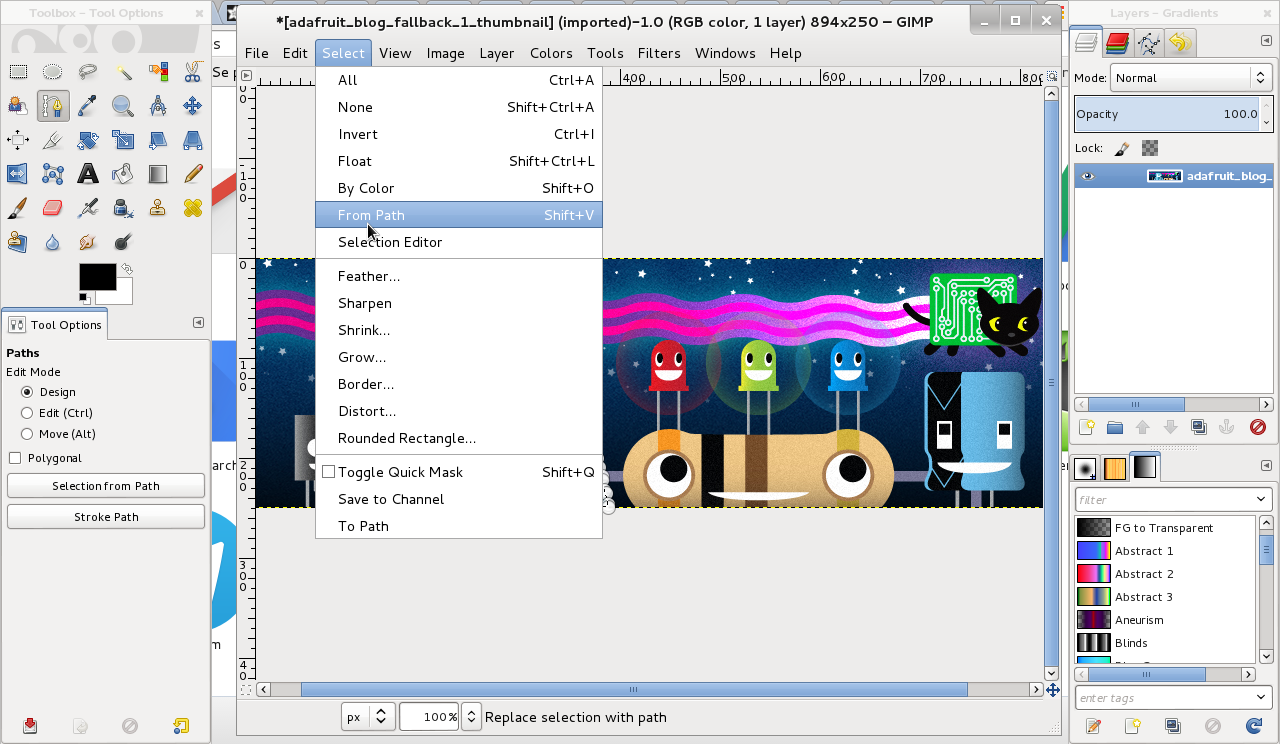Select the Heal bandage tool
This screenshot has height=744, width=1280.
tap(193, 208)
